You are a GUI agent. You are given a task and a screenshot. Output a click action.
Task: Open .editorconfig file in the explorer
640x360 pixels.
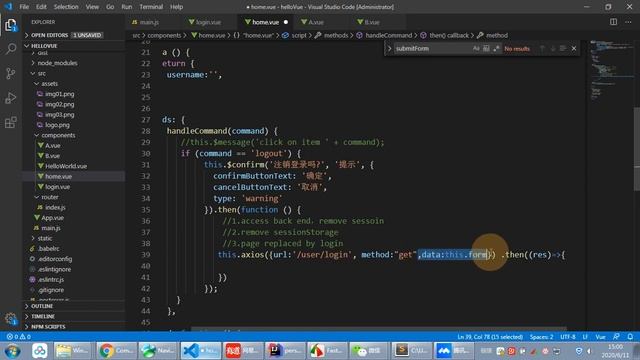pyautogui.click(x=55, y=259)
